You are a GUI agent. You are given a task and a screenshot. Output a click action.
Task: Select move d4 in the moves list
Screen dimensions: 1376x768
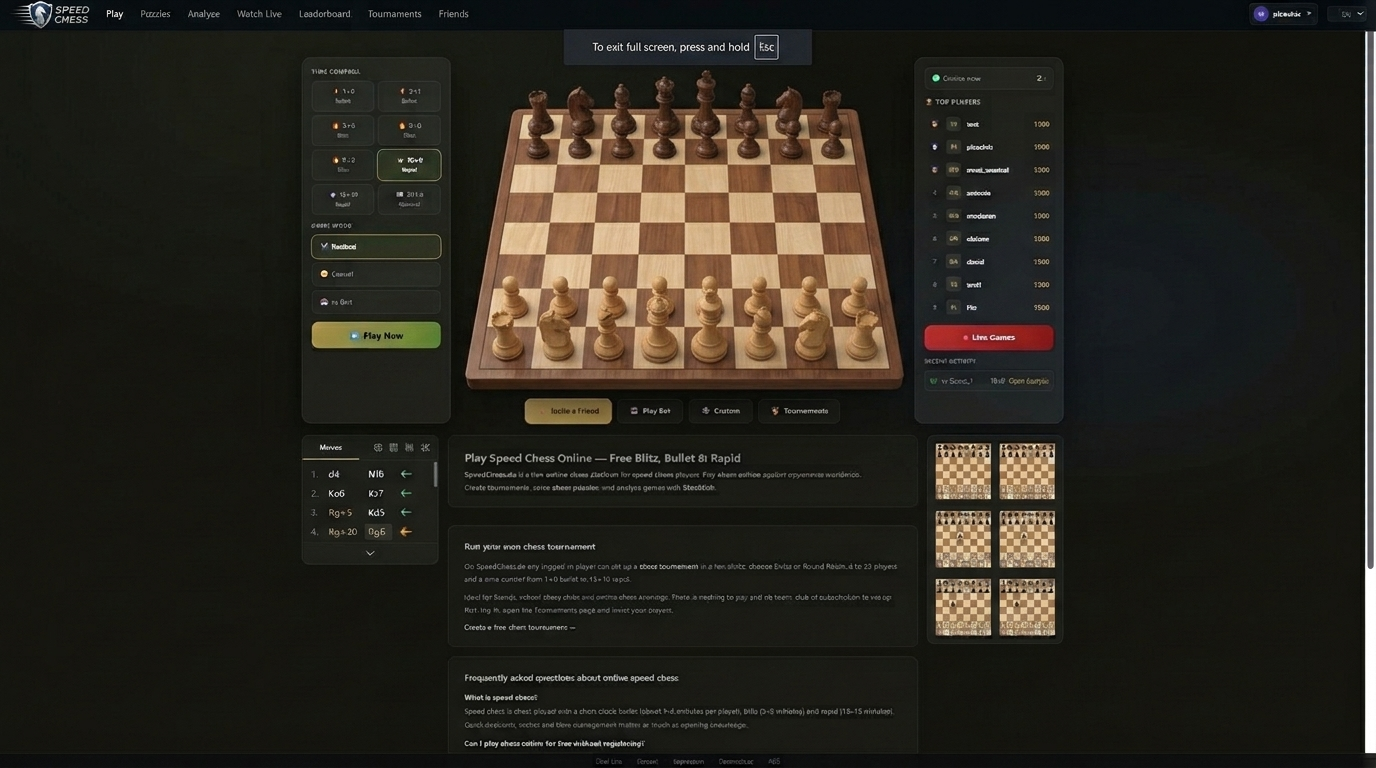coord(334,474)
